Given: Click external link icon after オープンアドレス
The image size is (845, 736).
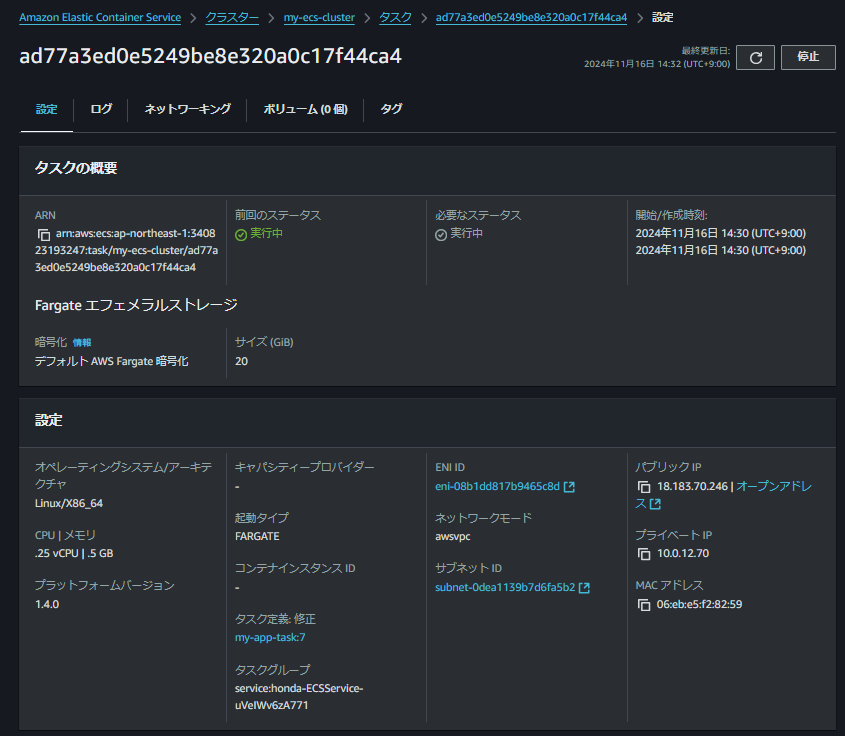Looking at the screenshot, I should coord(655,504).
